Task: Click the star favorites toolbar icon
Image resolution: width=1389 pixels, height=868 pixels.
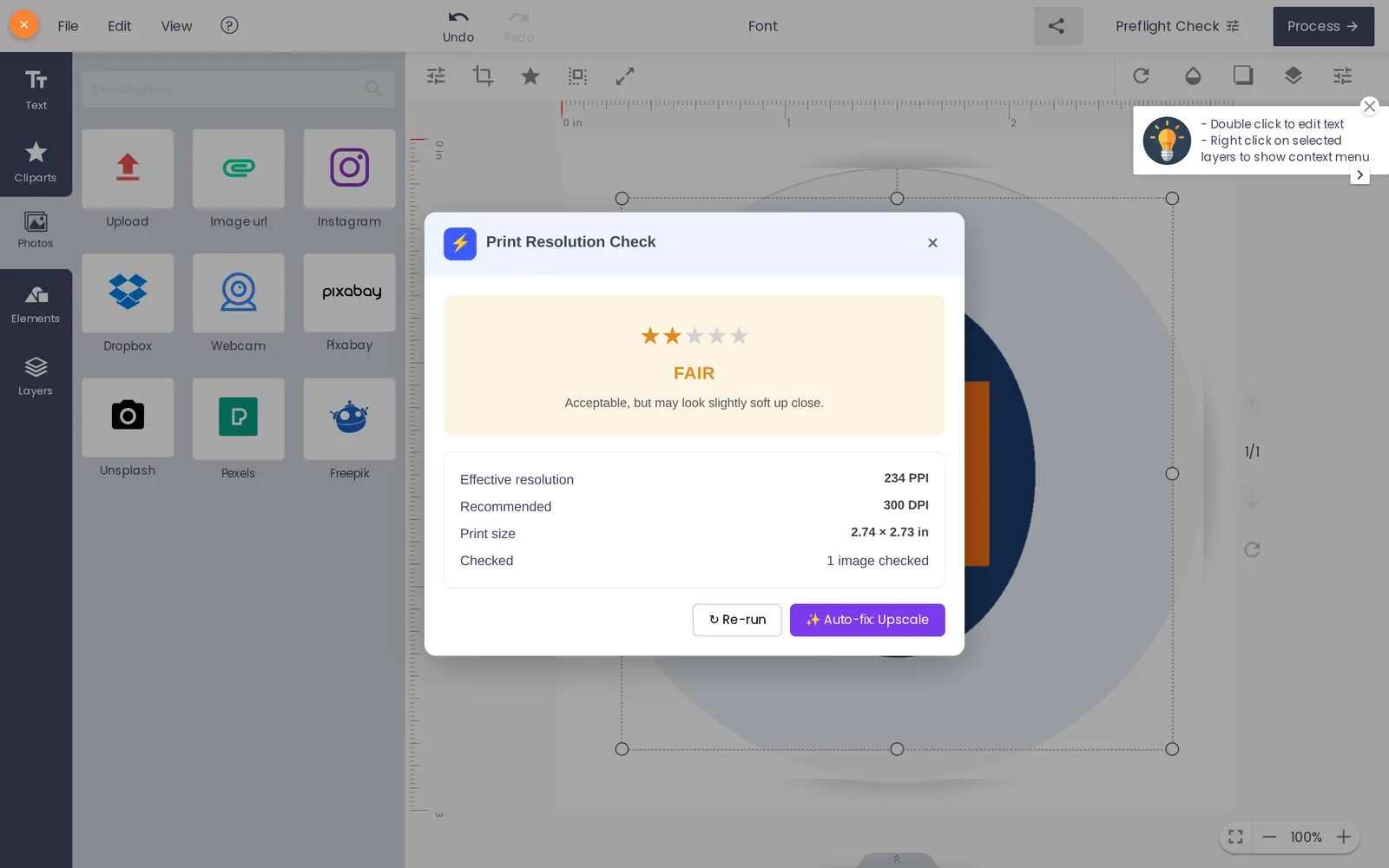Action: click(x=530, y=76)
